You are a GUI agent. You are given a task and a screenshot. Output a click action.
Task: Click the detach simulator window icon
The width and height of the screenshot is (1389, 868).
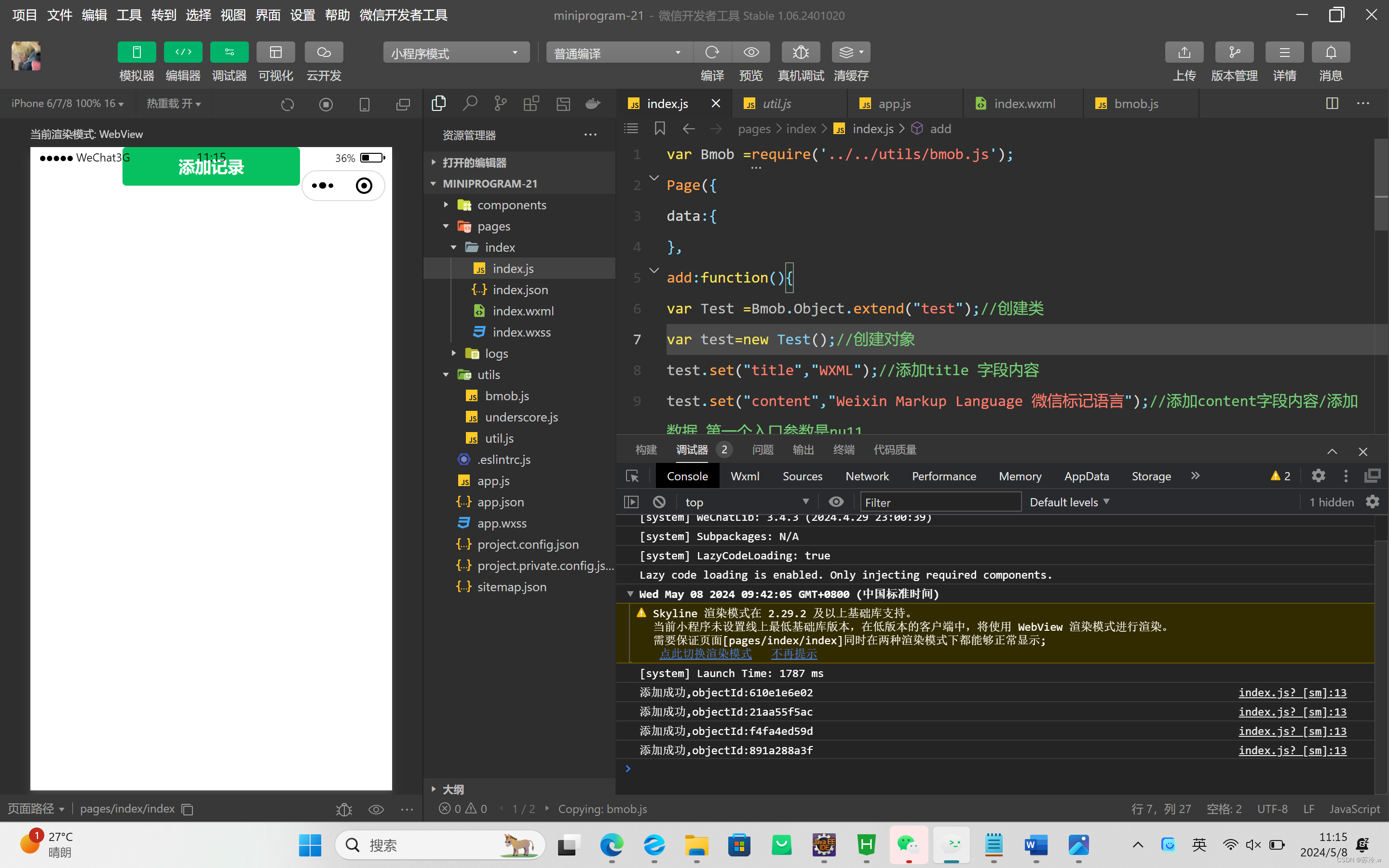point(403,105)
